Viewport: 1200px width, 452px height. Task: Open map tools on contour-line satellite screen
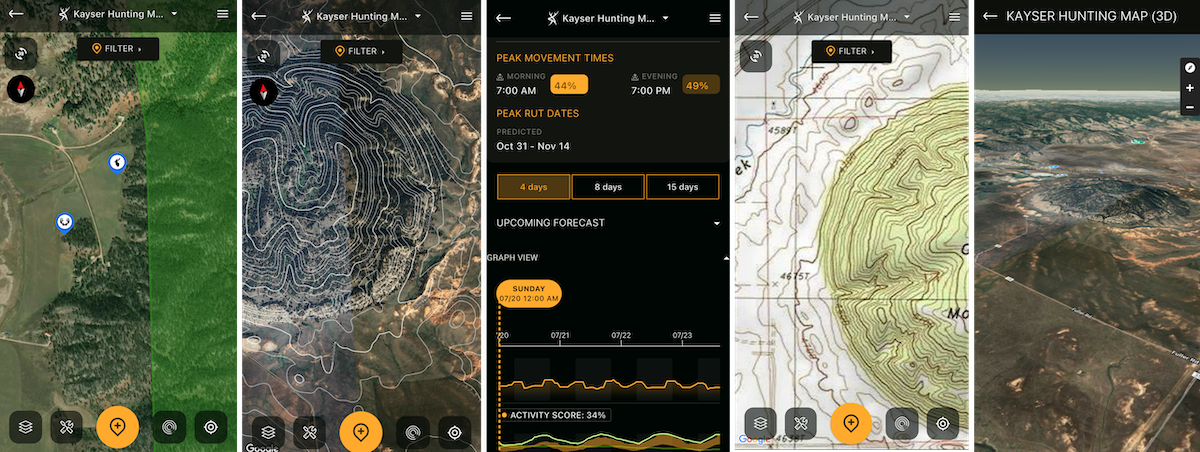[311, 433]
